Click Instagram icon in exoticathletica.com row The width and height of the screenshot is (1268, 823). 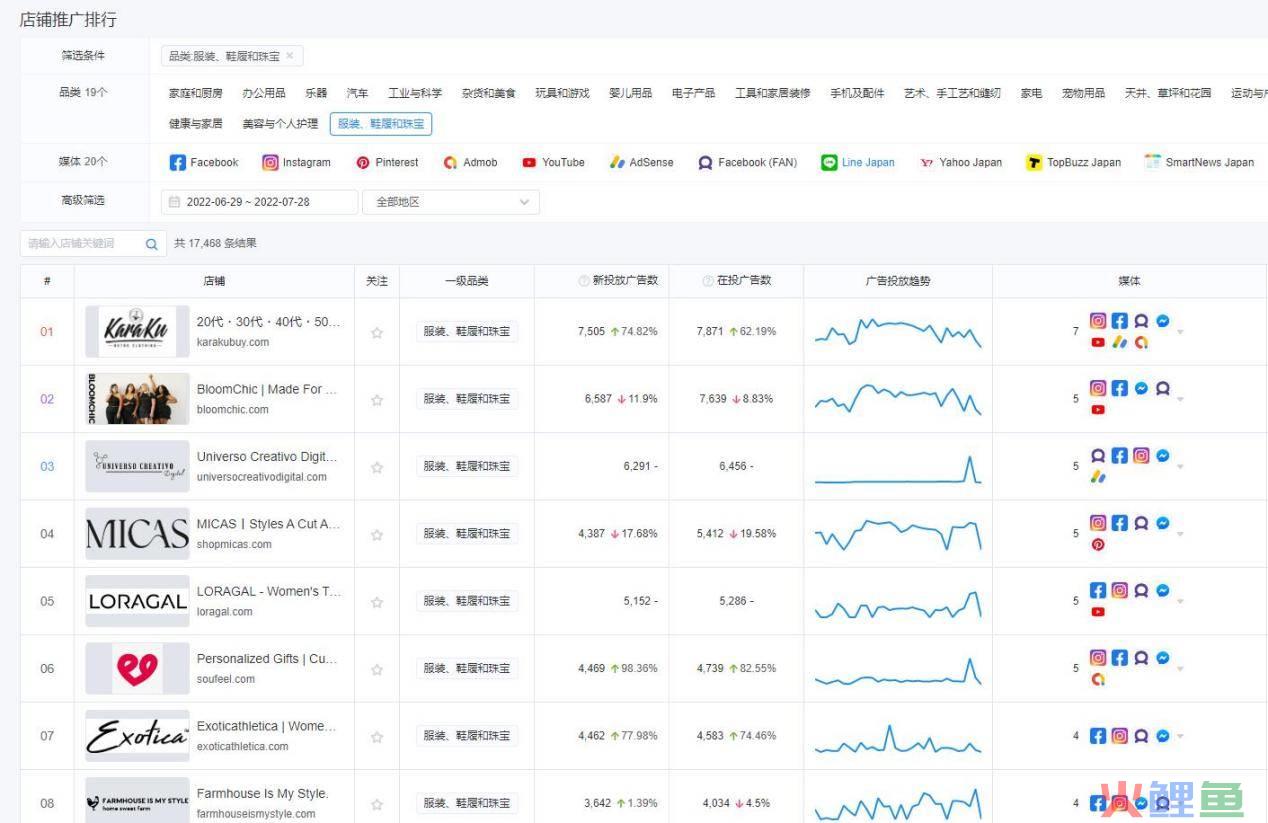coord(1120,736)
